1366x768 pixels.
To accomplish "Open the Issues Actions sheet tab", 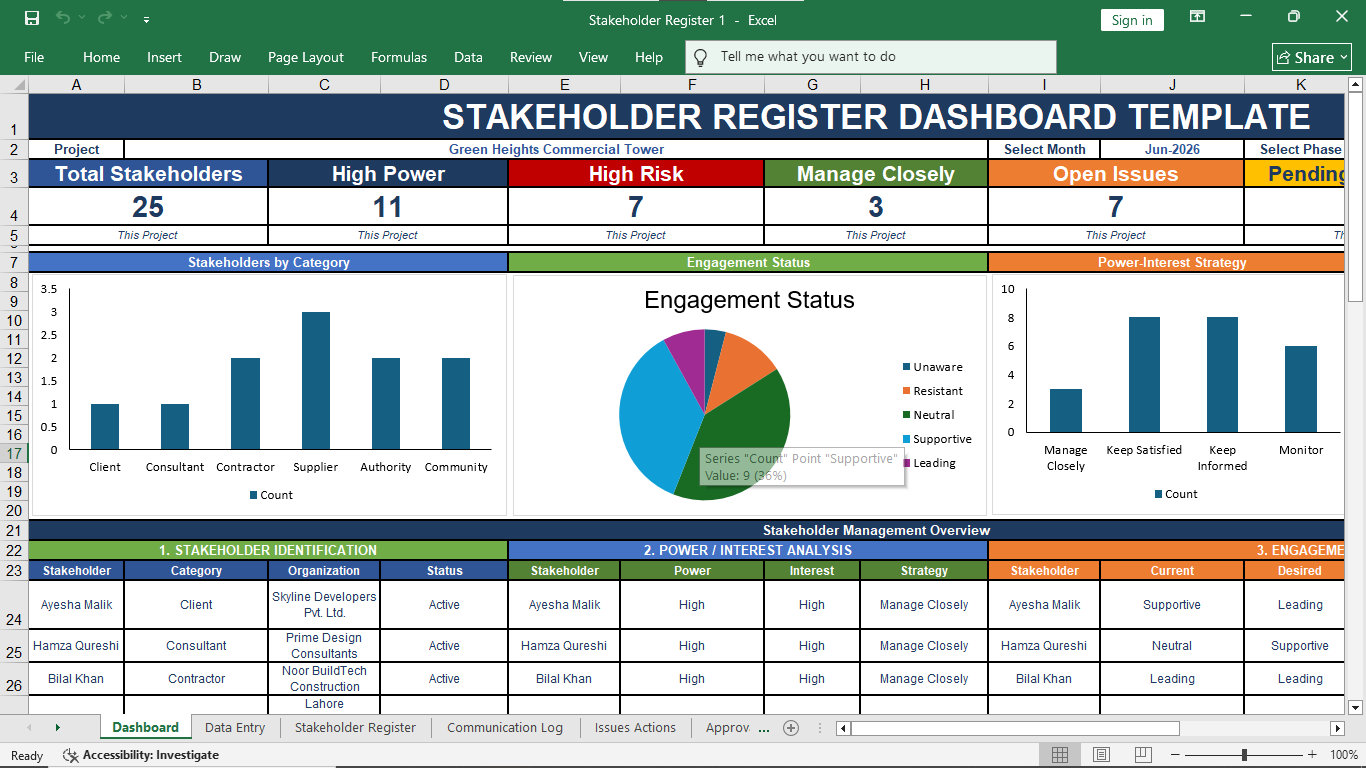I will [635, 728].
